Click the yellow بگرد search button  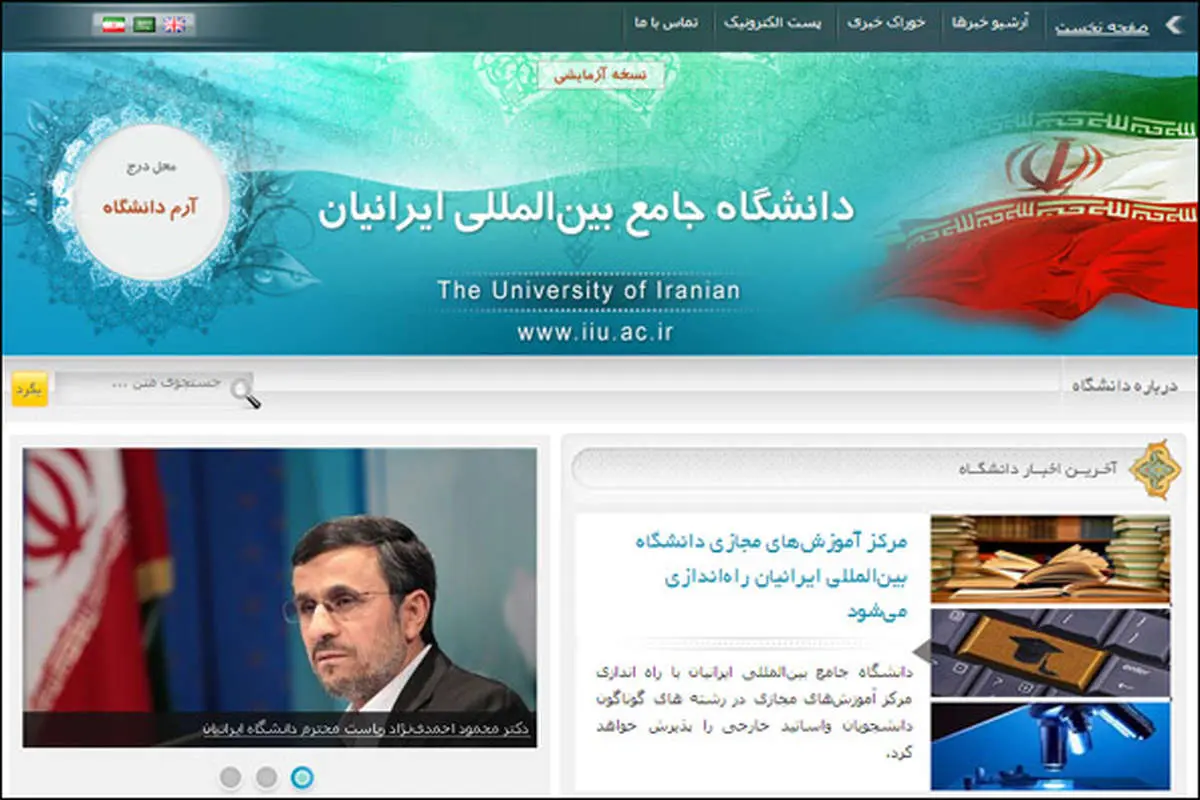pos(30,388)
